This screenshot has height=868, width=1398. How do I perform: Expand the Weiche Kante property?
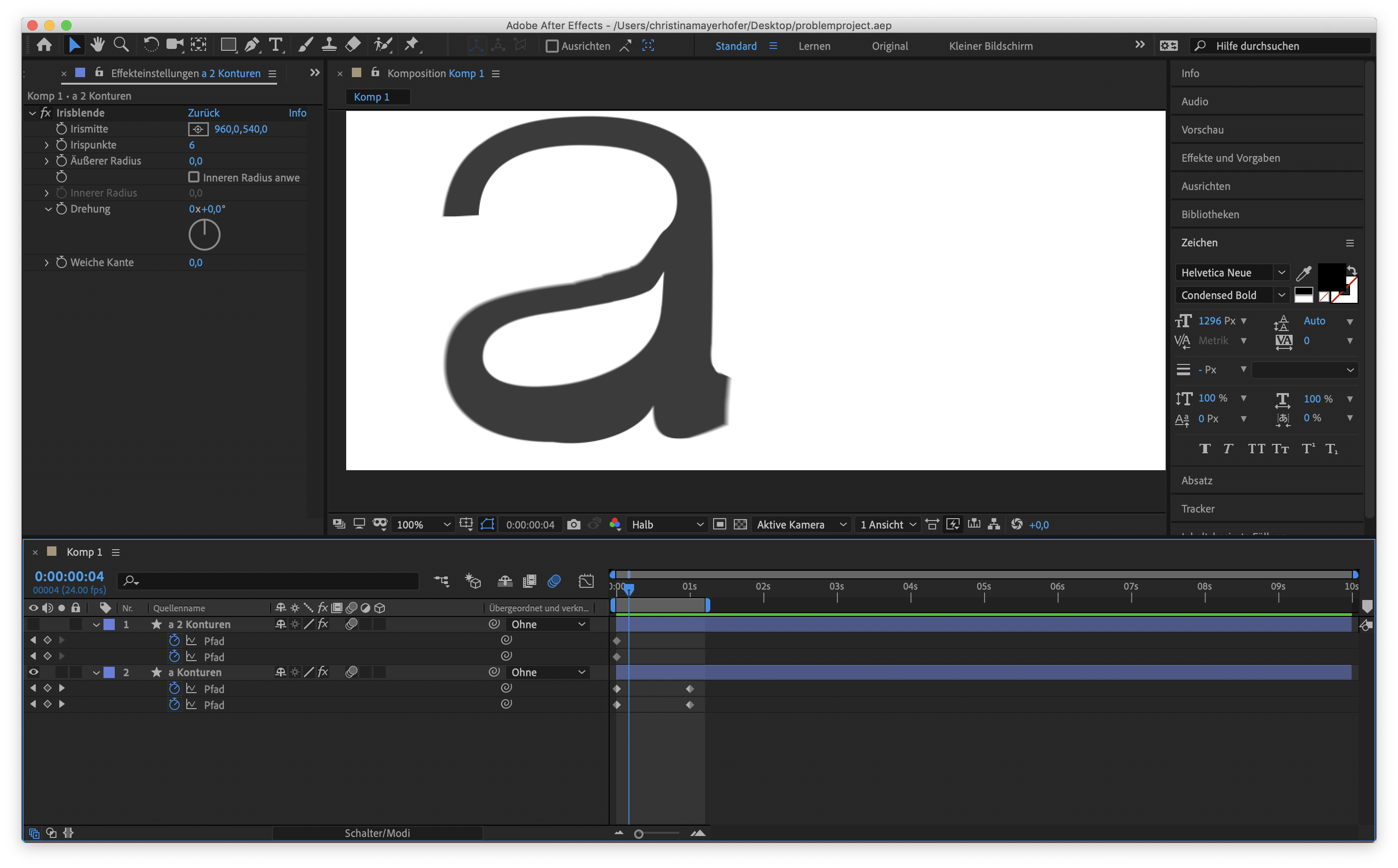(x=47, y=262)
